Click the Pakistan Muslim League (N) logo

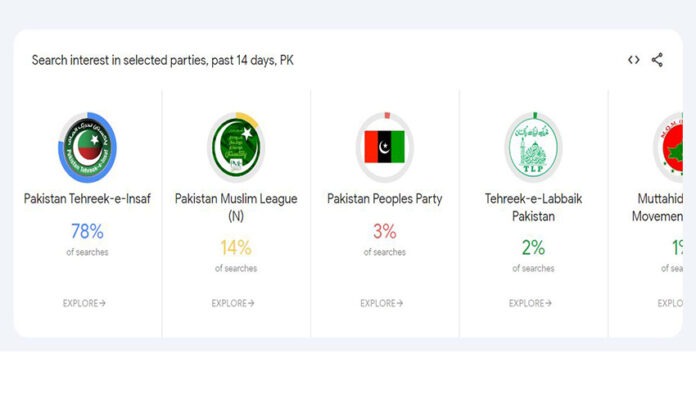(236, 147)
